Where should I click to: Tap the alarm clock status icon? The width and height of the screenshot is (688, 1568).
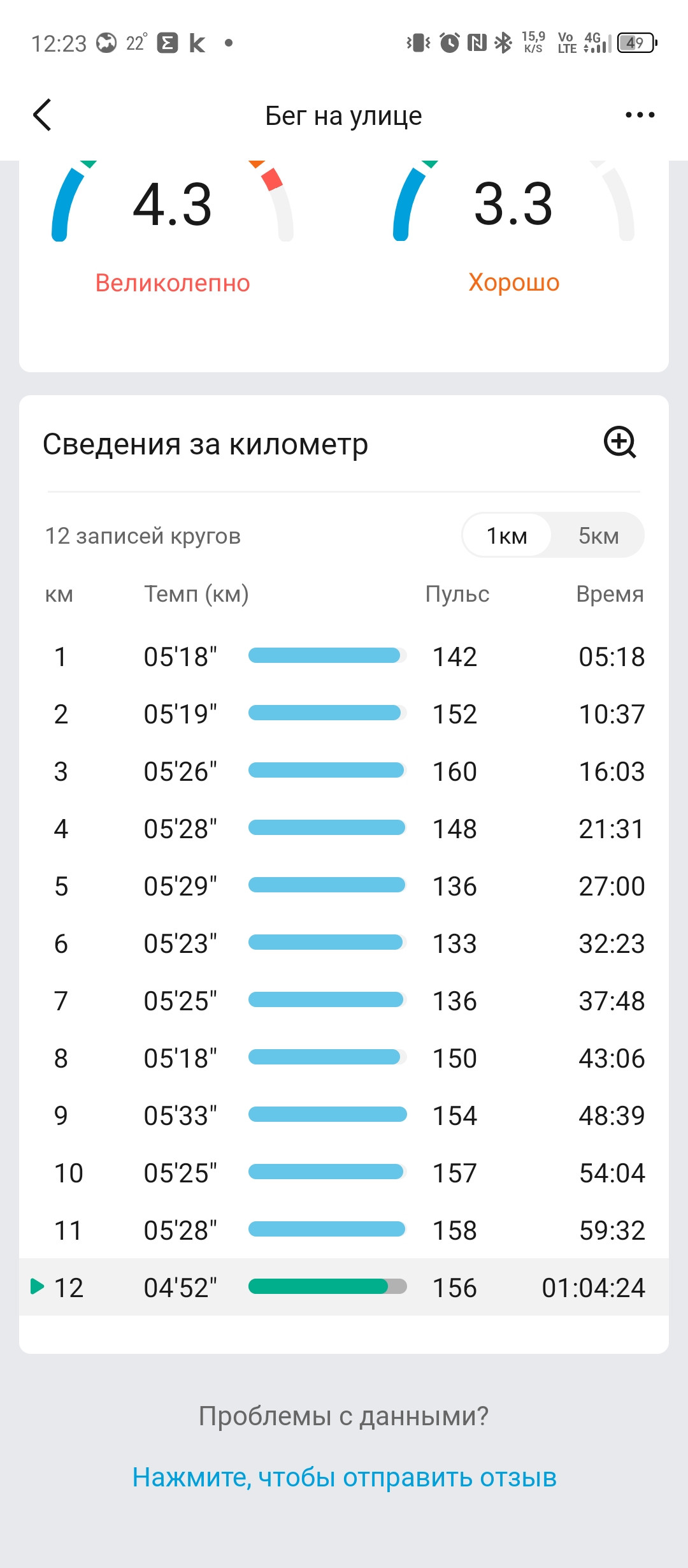[450, 43]
